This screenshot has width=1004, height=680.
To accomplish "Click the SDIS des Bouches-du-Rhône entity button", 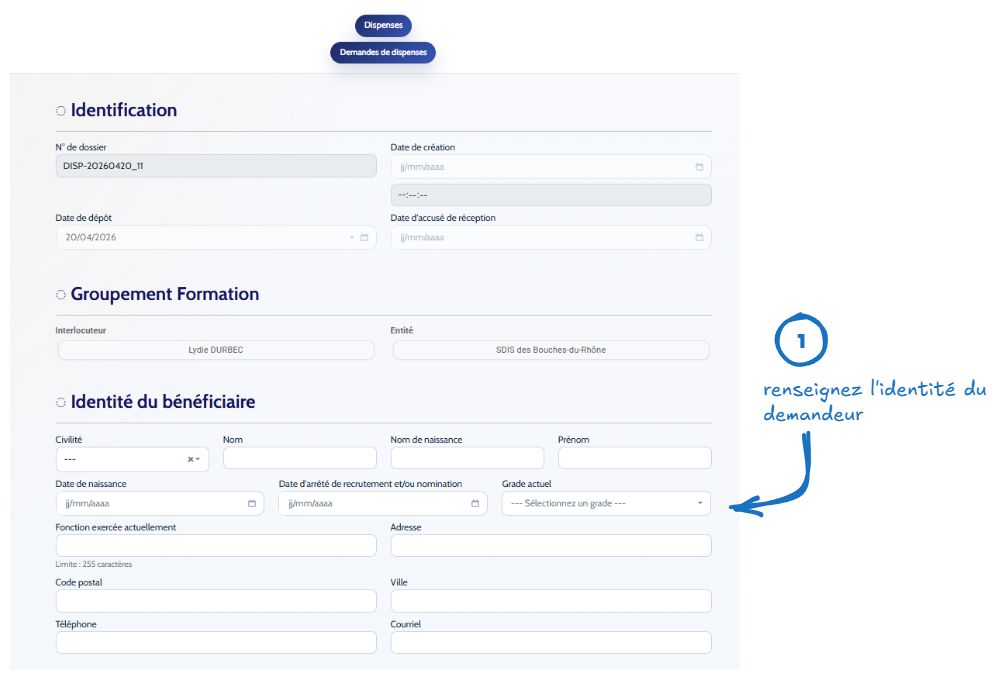I will pos(551,350).
